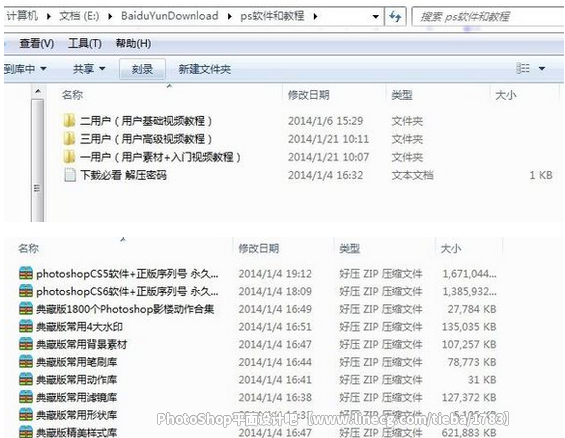Sort by 名称 in lower file list
The height and width of the screenshot is (438, 565).
coord(28,248)
